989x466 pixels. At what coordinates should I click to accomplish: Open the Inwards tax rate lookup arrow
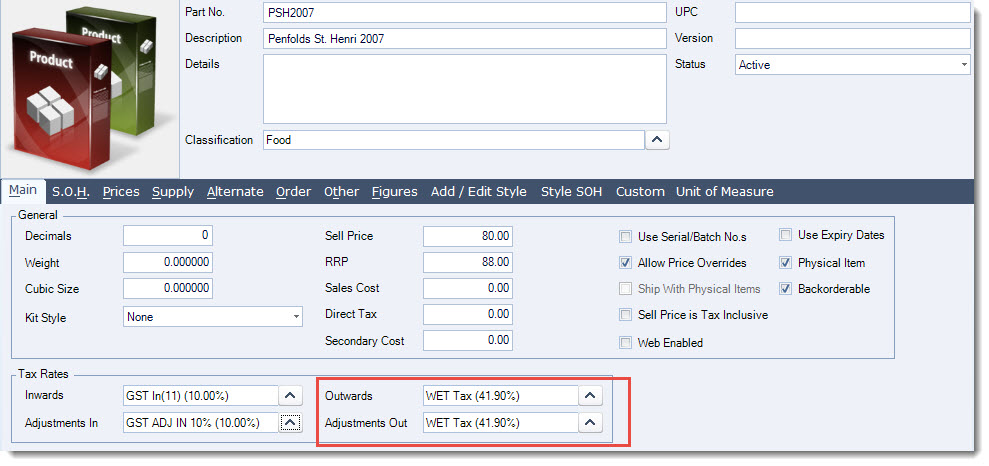click(290, 395)
